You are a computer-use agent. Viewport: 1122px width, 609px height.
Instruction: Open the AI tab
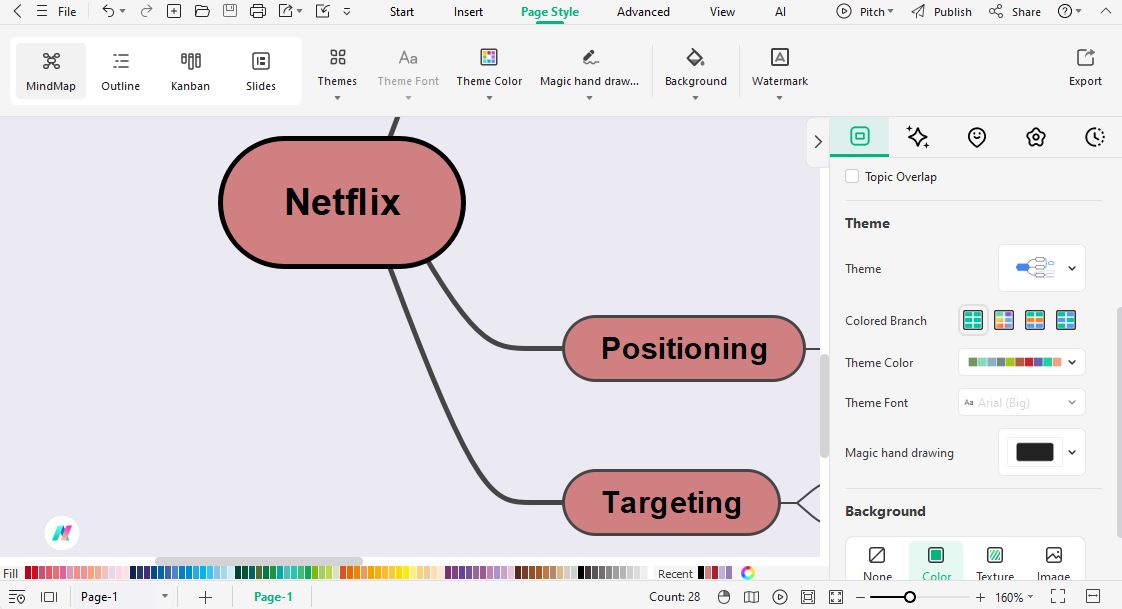click(x=780, y=11)
